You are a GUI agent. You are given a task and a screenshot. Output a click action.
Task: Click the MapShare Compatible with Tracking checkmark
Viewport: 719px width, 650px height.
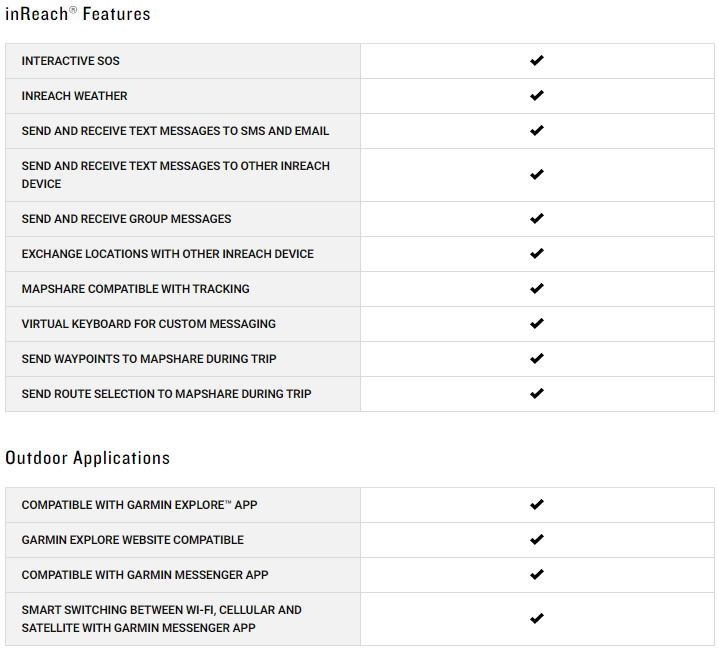(536, 289)
